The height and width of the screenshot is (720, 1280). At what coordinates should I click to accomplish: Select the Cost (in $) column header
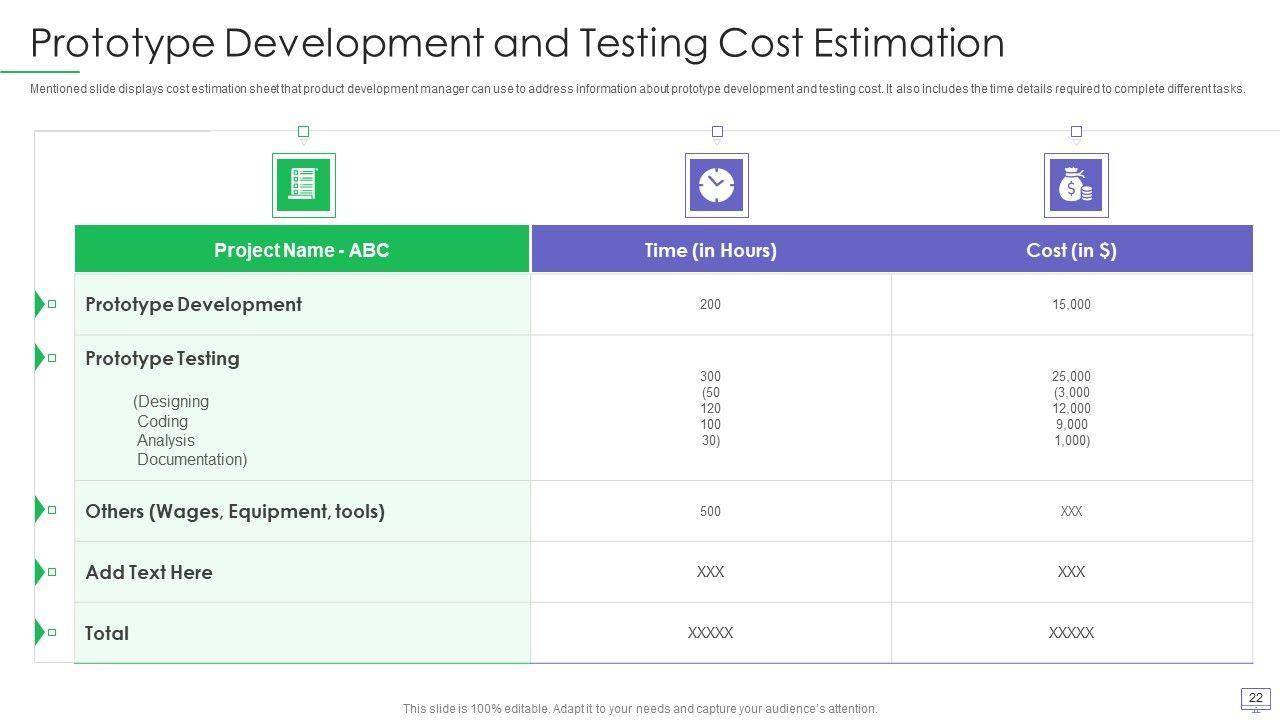[1071, 250]
